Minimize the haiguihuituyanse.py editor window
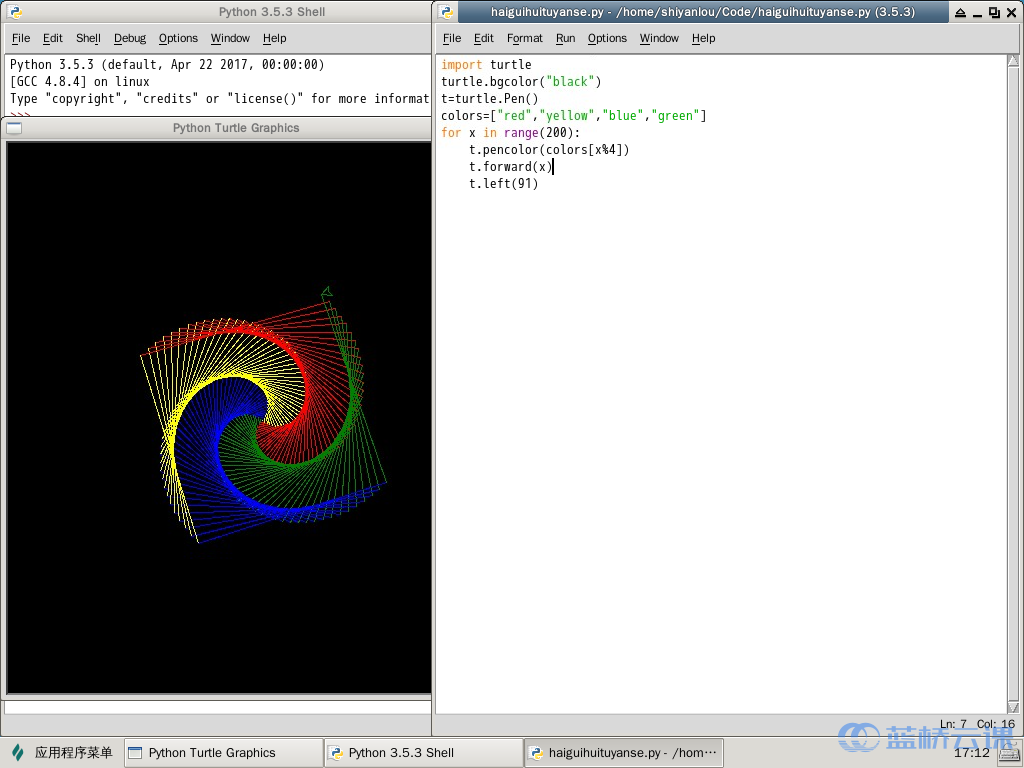 [977, 12]
